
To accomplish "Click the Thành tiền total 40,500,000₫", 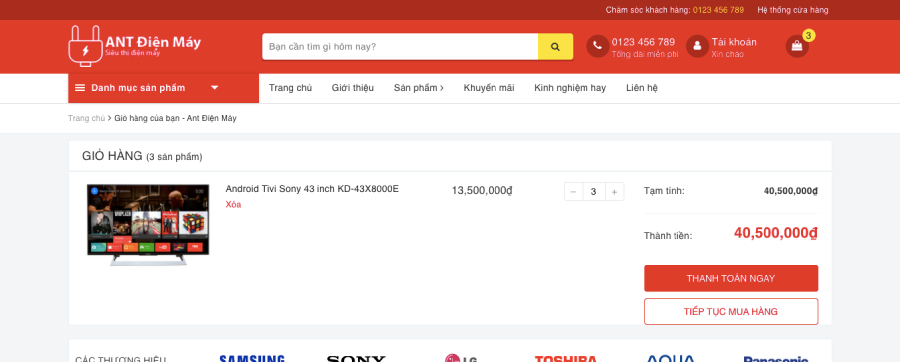I will click(x=776, y=232).
